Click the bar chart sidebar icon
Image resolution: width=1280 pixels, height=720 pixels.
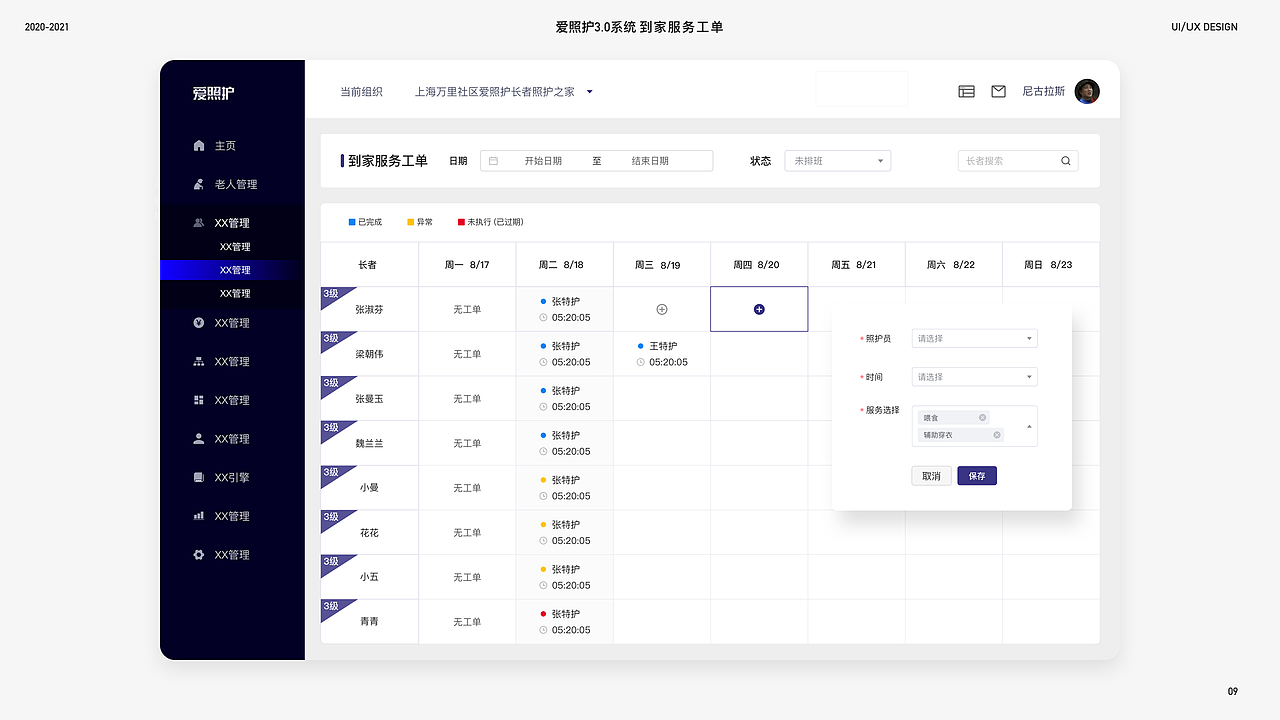pos(199,516)
